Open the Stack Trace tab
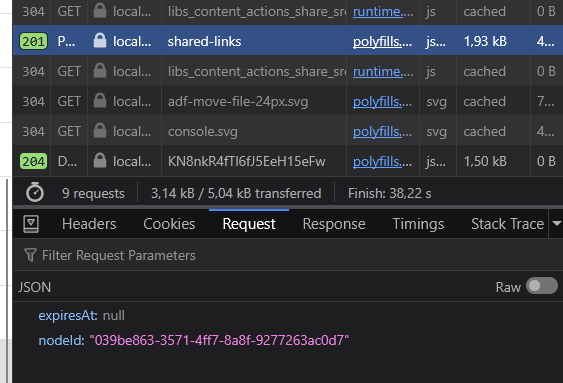This screenshot has width=563, height=383. pos(507,224)
